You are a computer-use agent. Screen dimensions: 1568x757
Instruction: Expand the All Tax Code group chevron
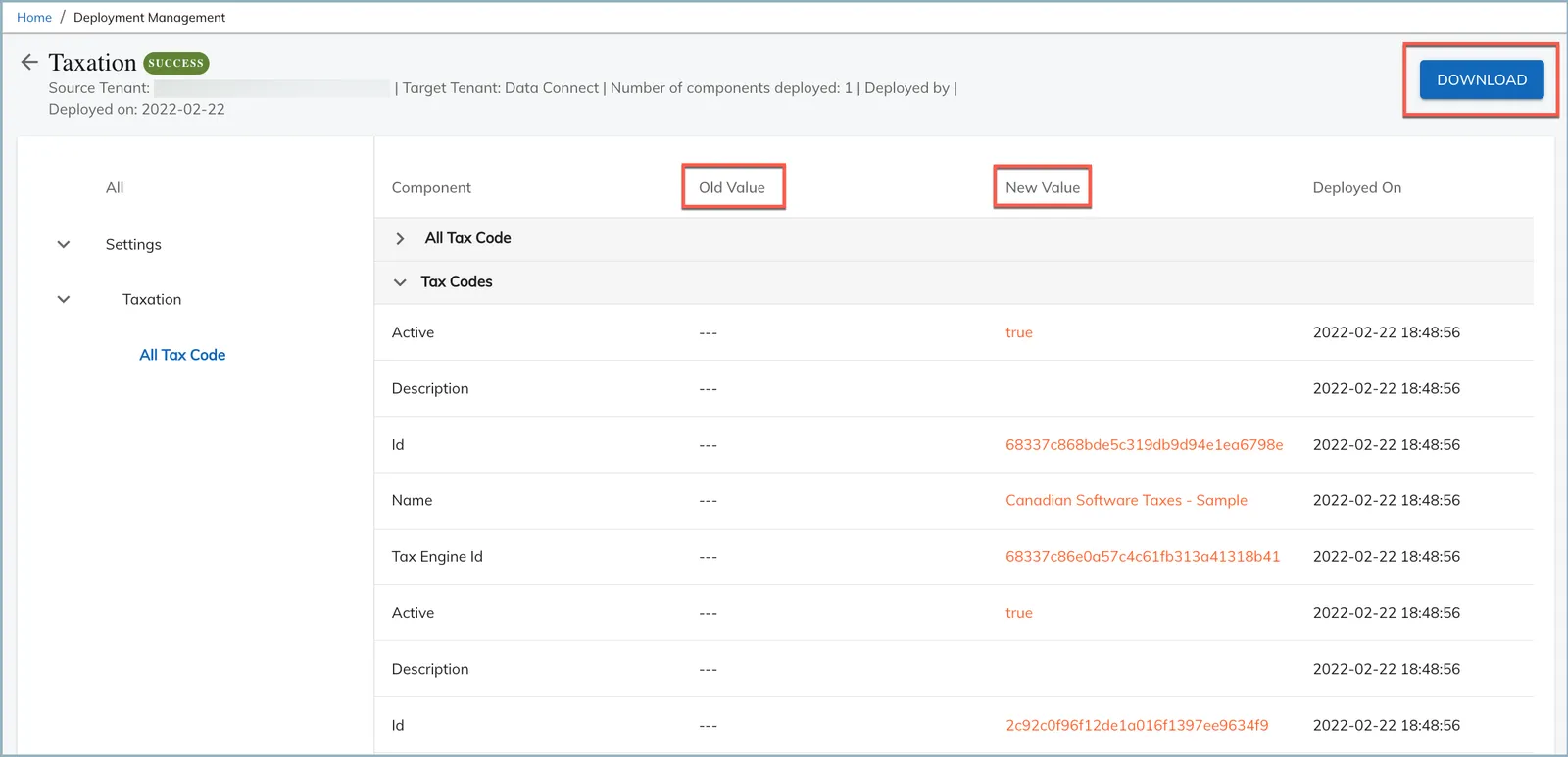[400, 239]
